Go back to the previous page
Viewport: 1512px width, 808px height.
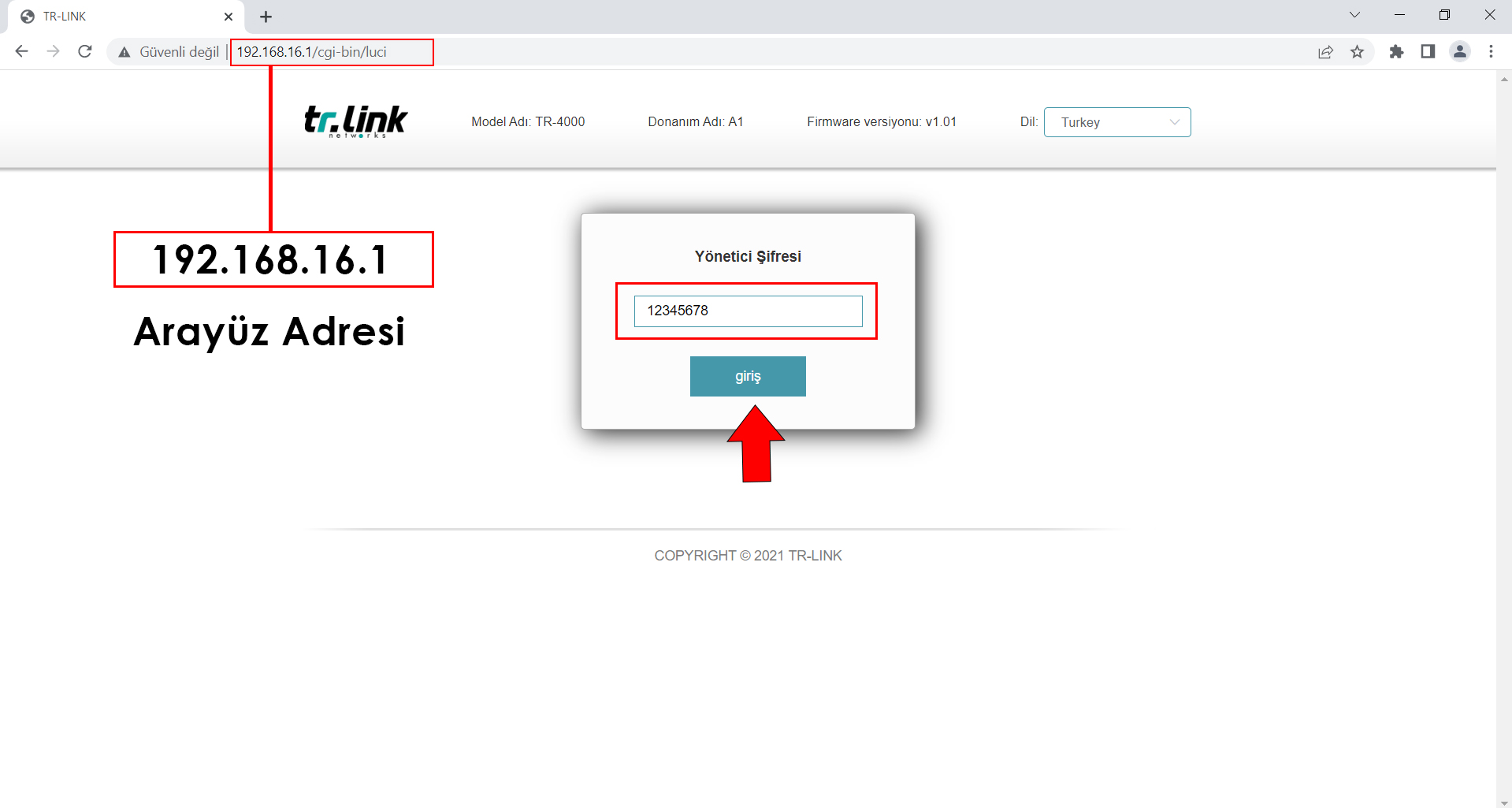[21, 51]
